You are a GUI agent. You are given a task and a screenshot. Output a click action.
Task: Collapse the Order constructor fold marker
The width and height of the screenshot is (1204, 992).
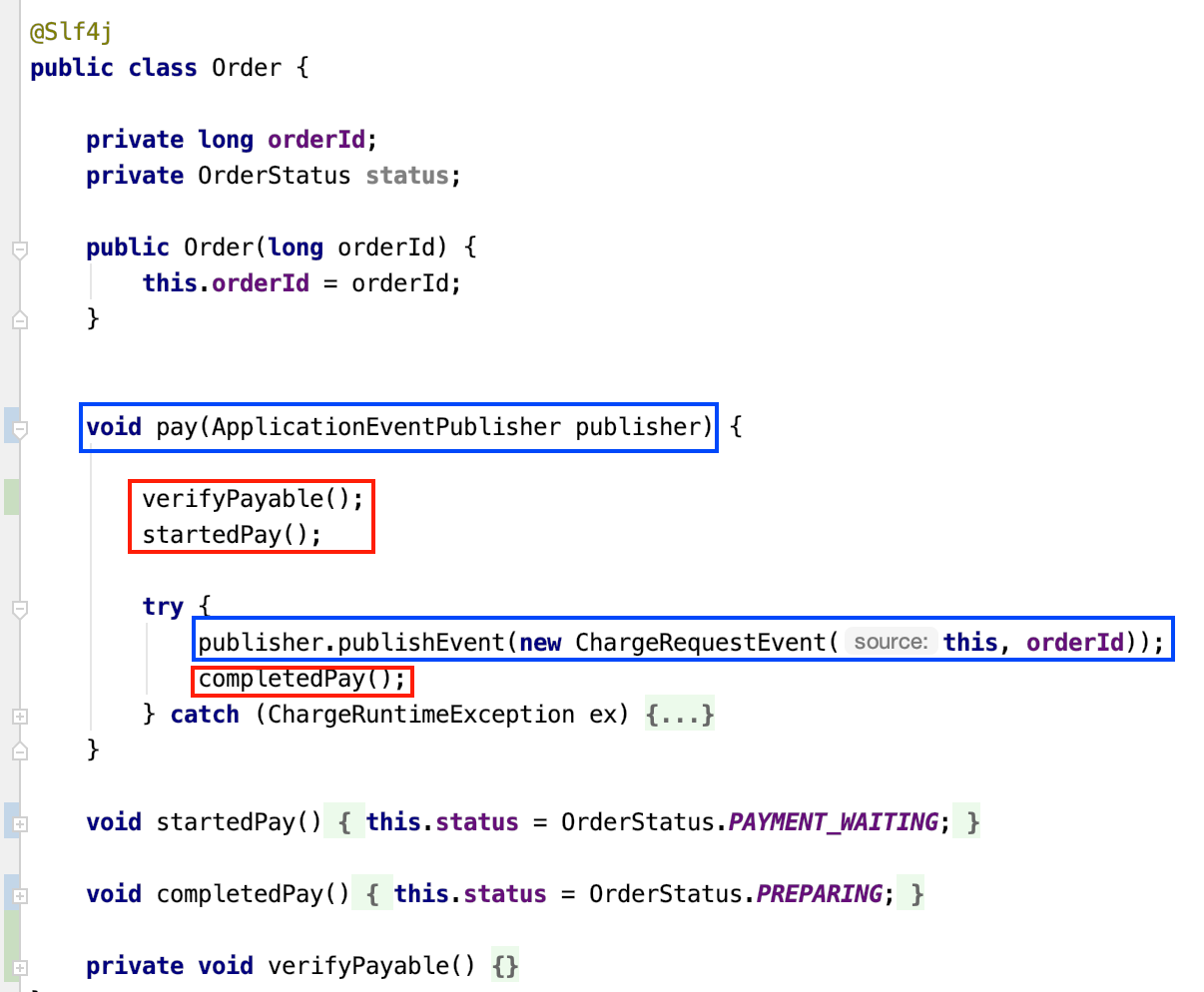[x=19, y=248]
